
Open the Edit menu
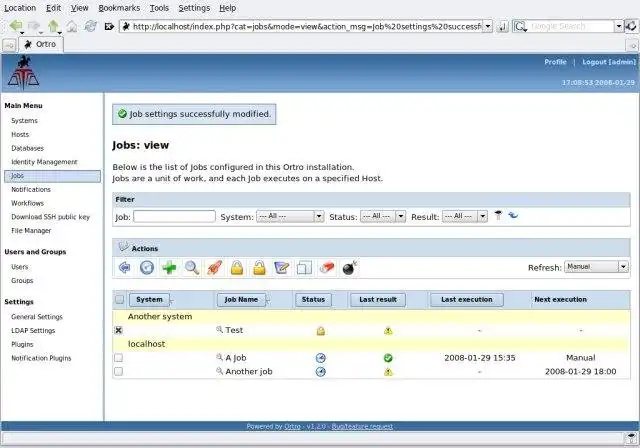click(x=53, y=8)
